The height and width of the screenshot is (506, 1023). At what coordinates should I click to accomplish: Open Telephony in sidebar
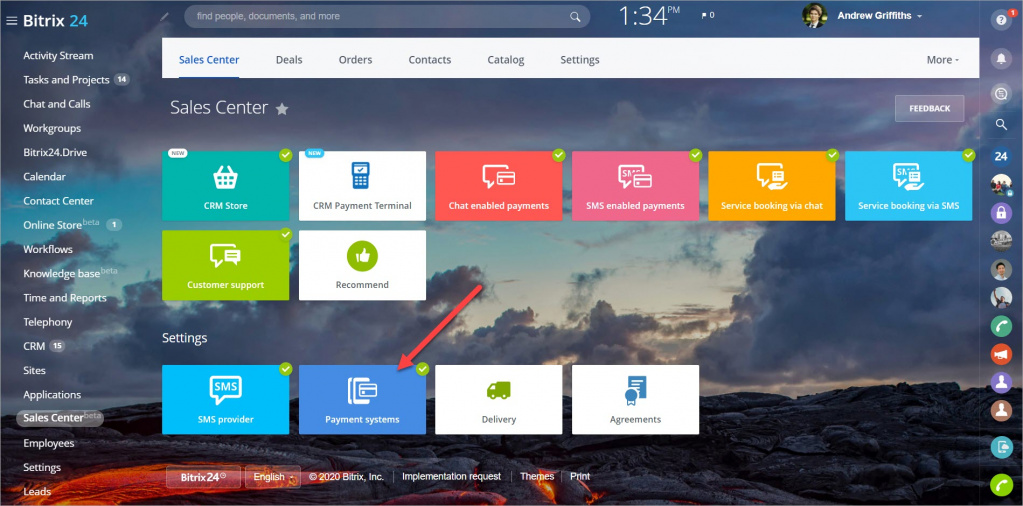(48, 322)
